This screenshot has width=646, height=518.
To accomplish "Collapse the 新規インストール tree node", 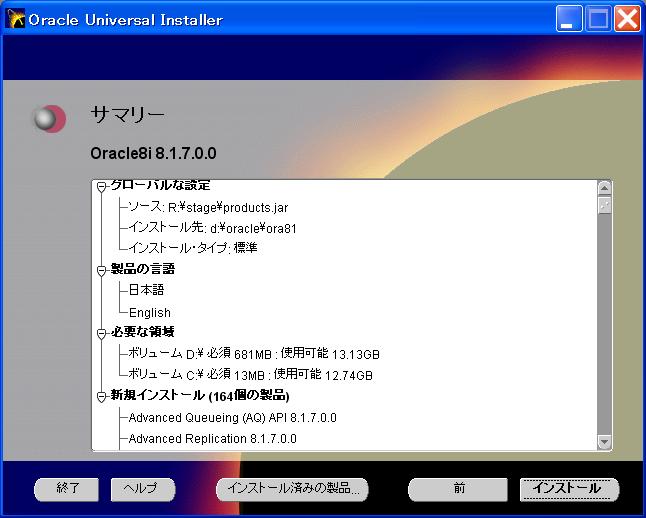I will tap(101, 397).
